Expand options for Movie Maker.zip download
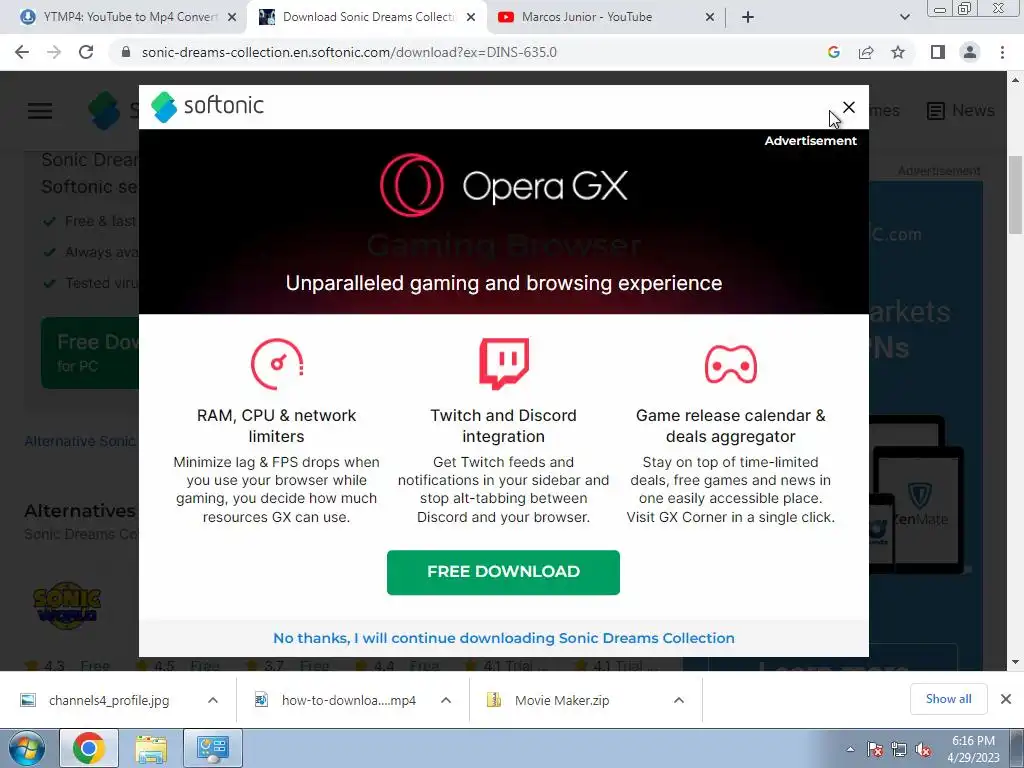Image resolution: width=1024 pixels, height=768 pixels. (679, 700)
